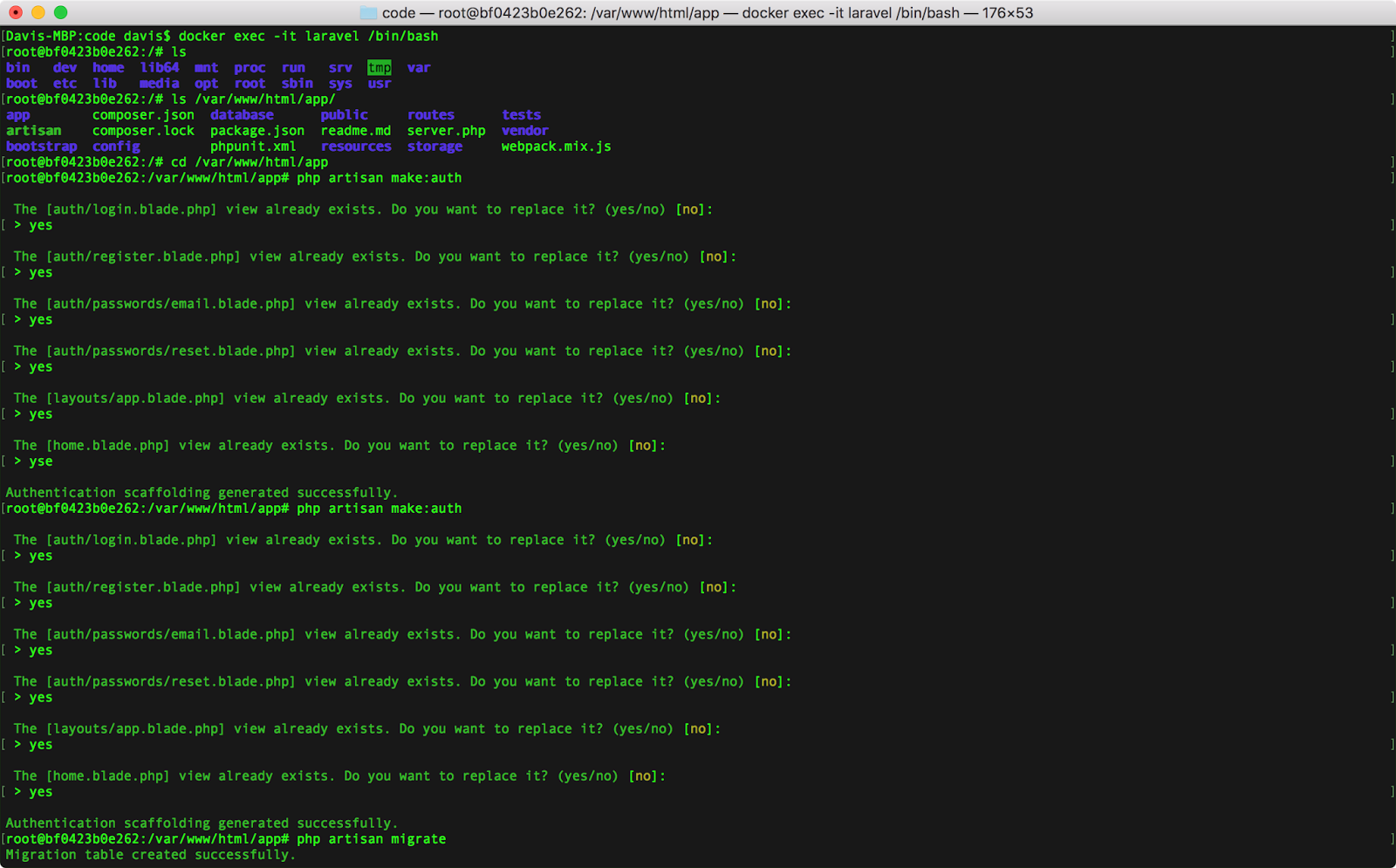Screen dimensions: 1396x868
Task: Click the Migration table created successfully message
Action: [x=148, y=854]
